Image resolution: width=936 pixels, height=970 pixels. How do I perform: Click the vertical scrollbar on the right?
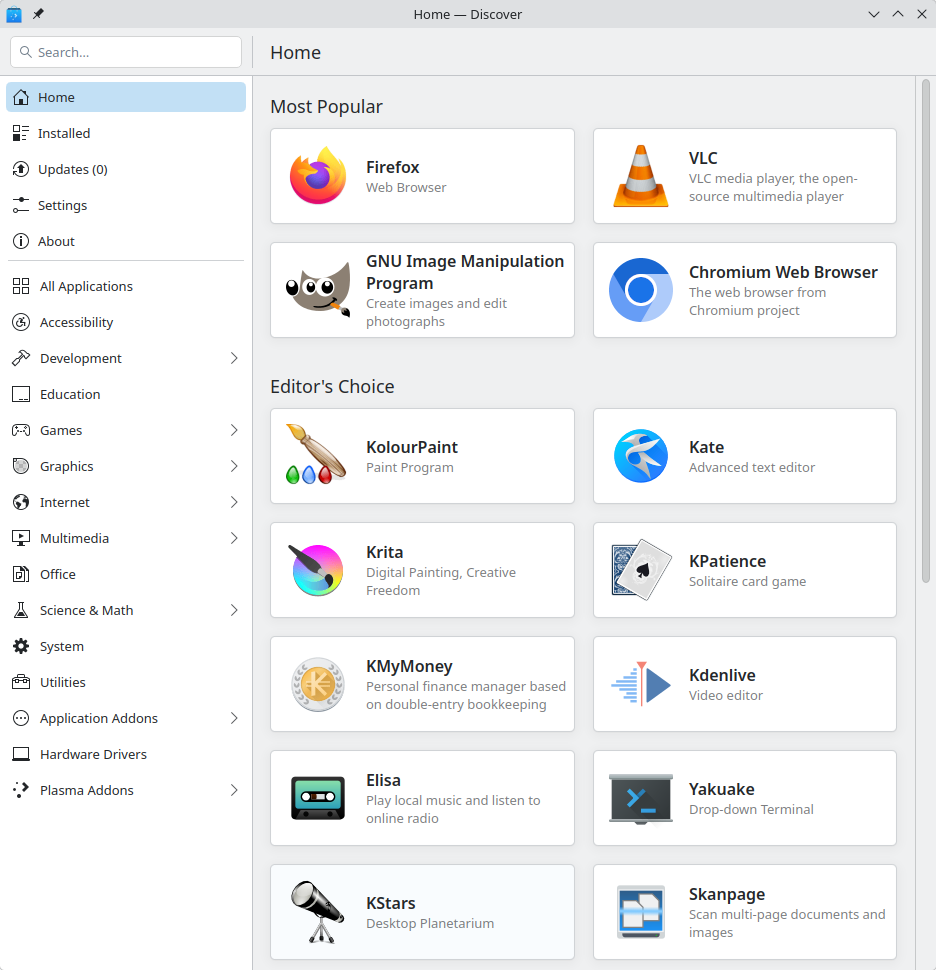(925, 330)
